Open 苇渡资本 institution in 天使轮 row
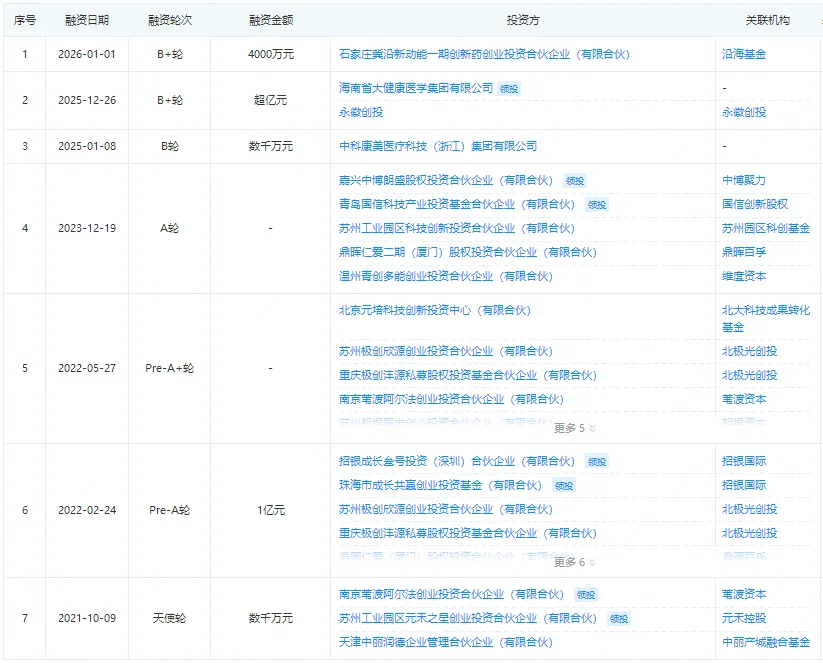 pos(744,594)
